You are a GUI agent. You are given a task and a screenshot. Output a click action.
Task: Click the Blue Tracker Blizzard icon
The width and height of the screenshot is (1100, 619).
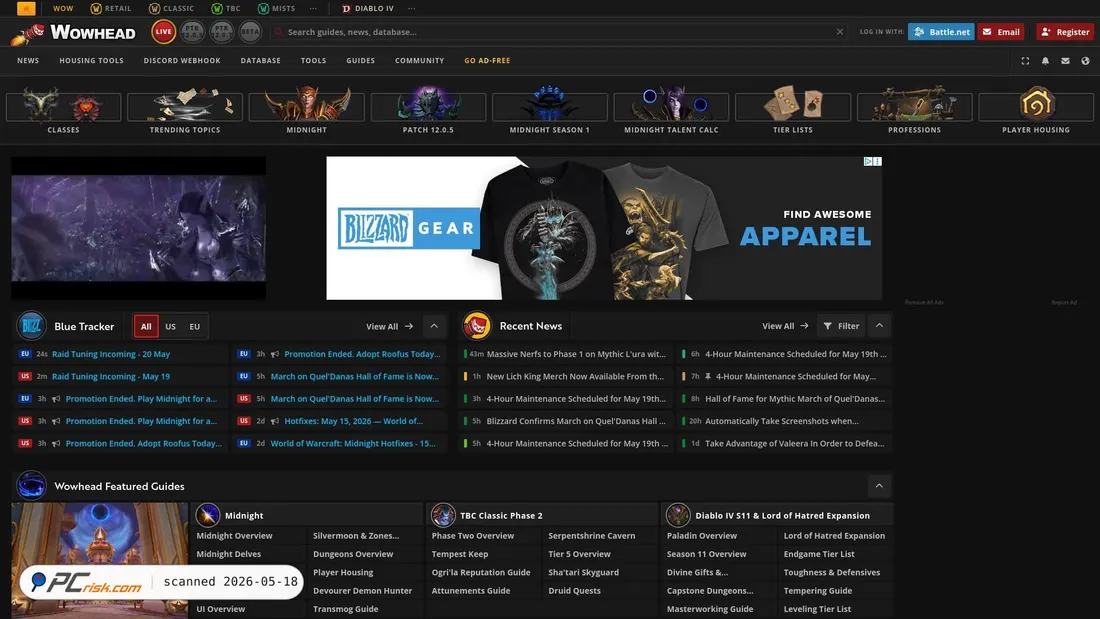click(32, 326)
